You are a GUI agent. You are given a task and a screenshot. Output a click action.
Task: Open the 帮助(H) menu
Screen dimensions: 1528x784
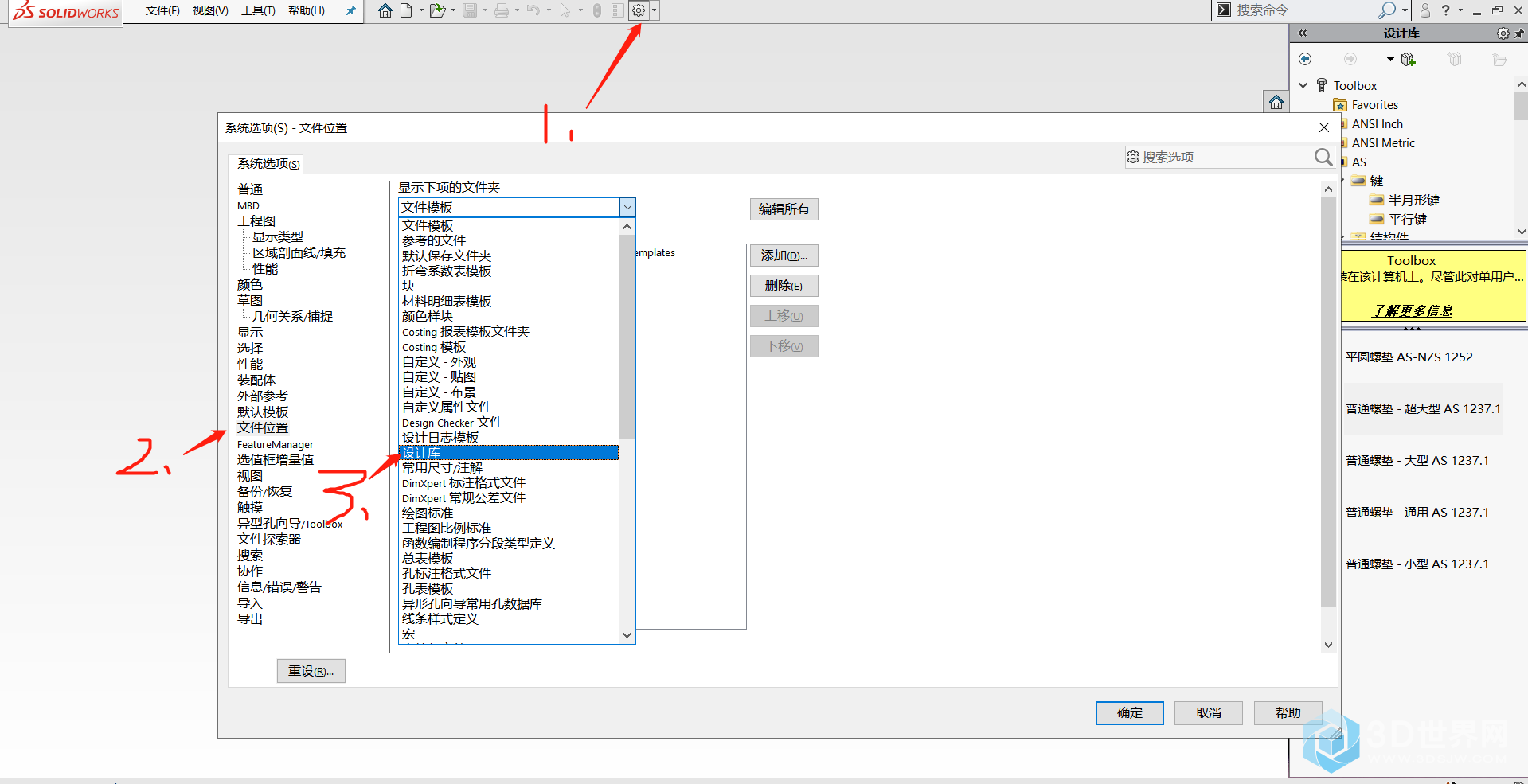[x=307, y=10]
